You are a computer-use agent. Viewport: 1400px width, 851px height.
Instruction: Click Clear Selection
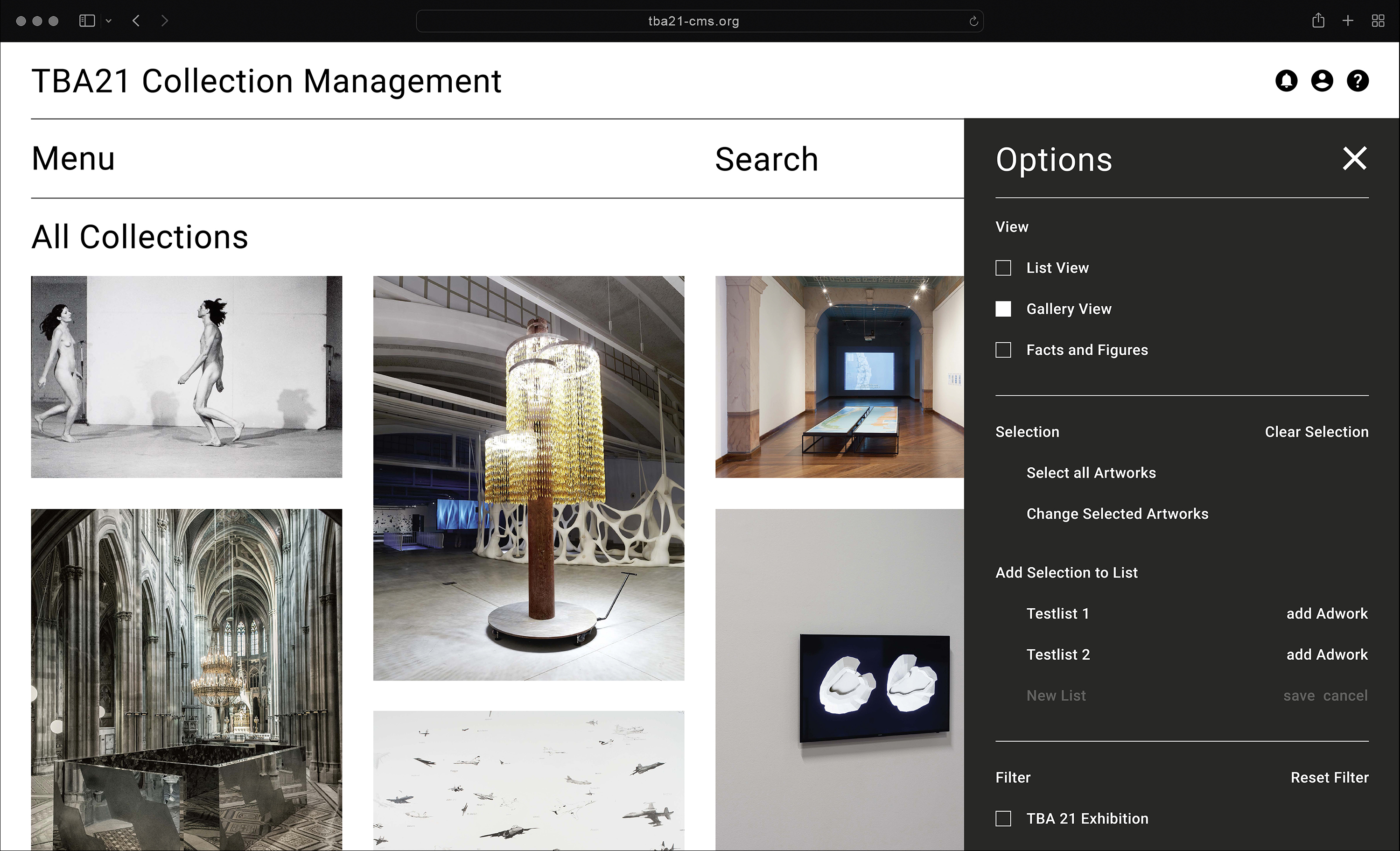pyautogui.click(x=1316, y=432)
